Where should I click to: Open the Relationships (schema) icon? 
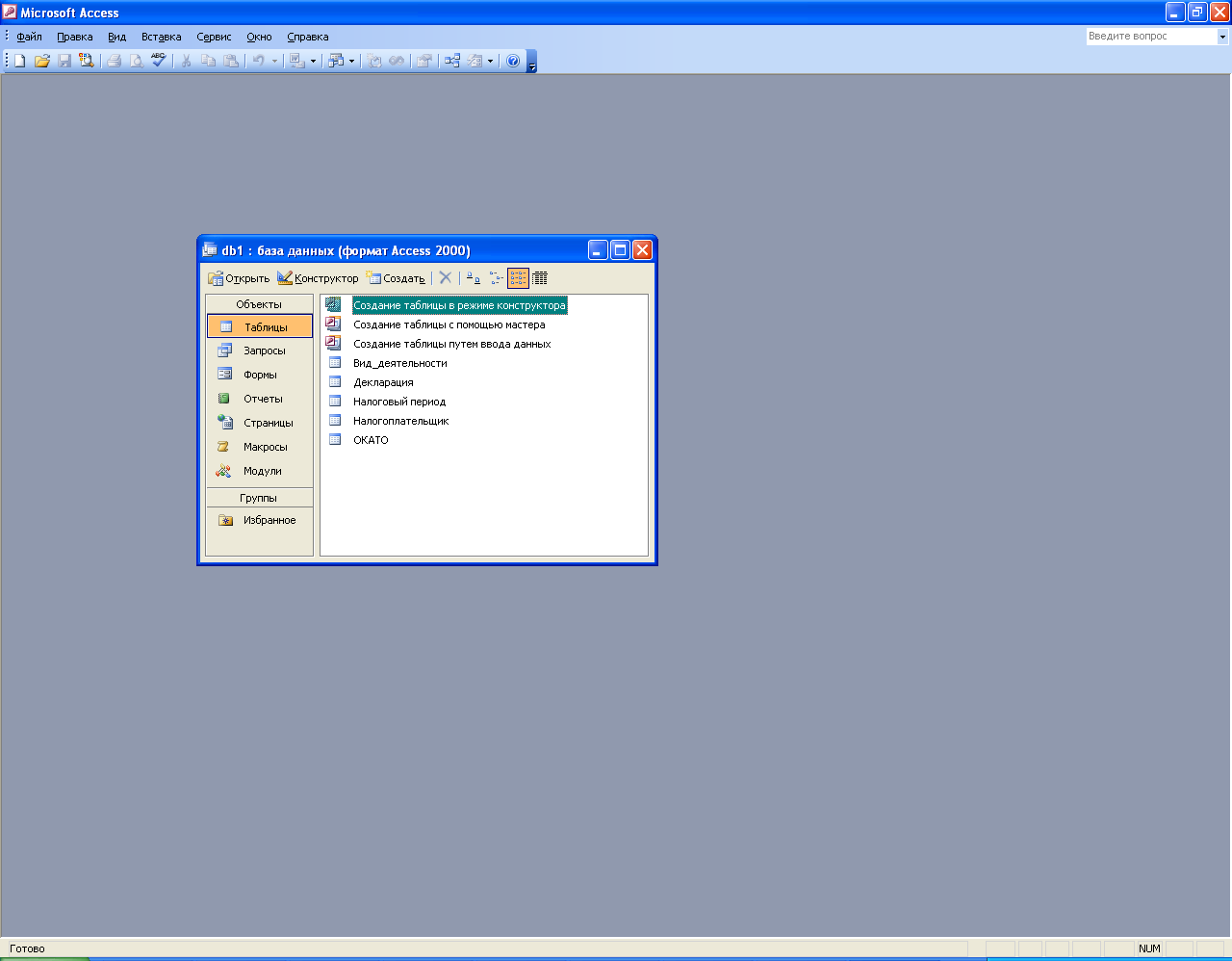451,61
